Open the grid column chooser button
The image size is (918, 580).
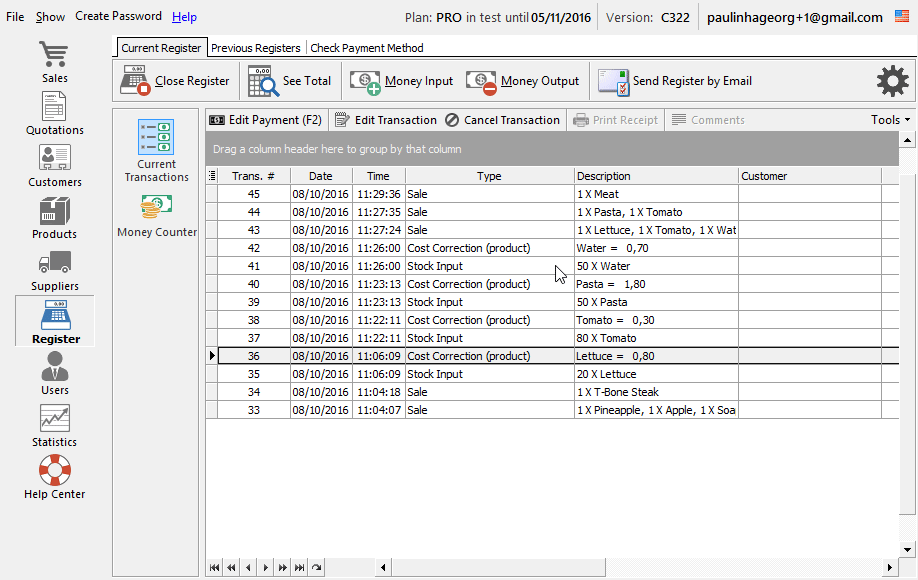(211, 176)
